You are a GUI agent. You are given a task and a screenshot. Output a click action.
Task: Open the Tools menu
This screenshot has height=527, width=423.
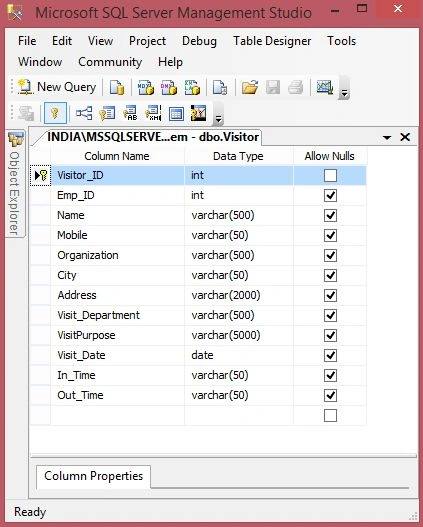[x=342, y=41]
